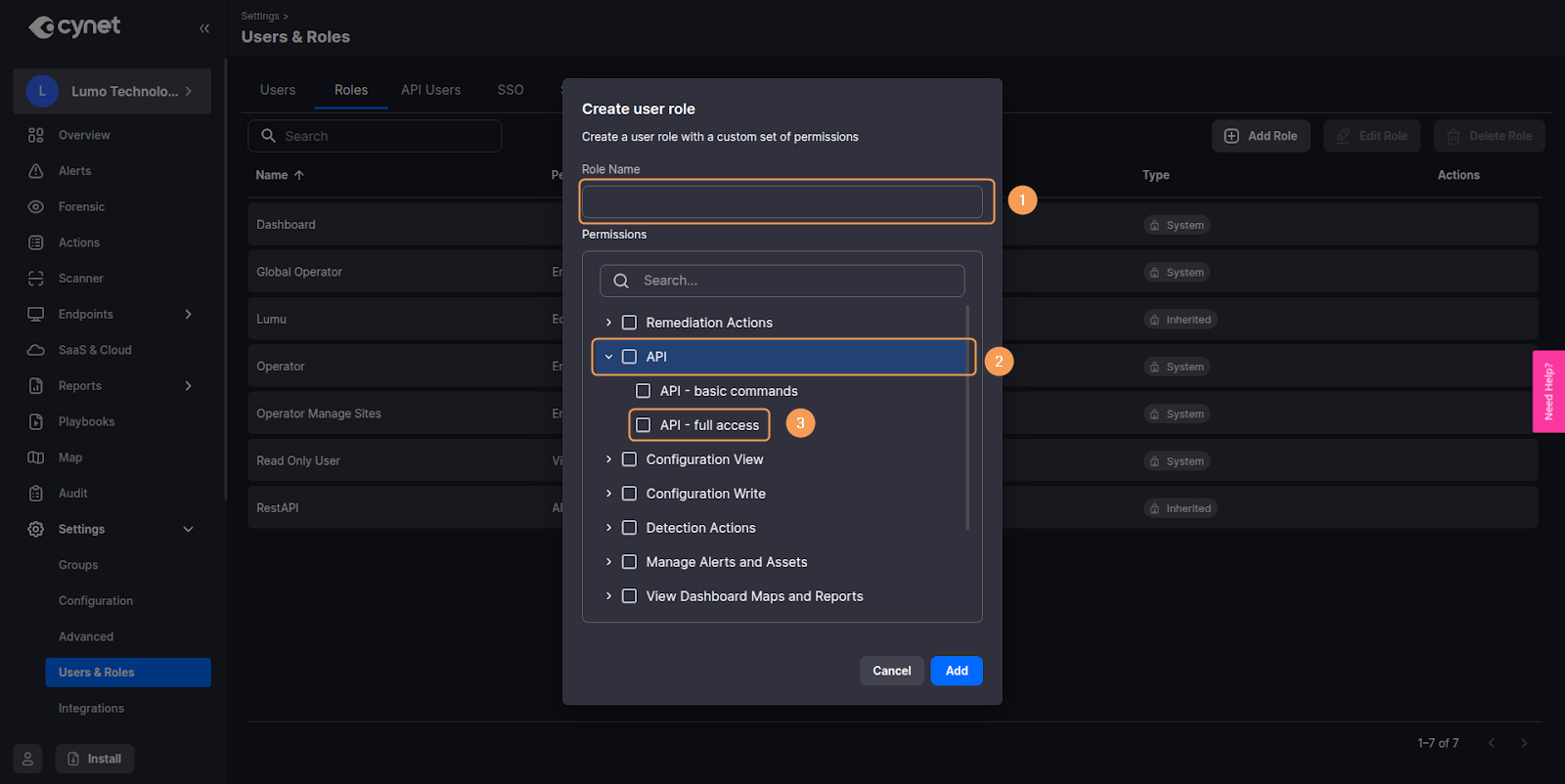Click the Add button in dialog

(956, 671)
